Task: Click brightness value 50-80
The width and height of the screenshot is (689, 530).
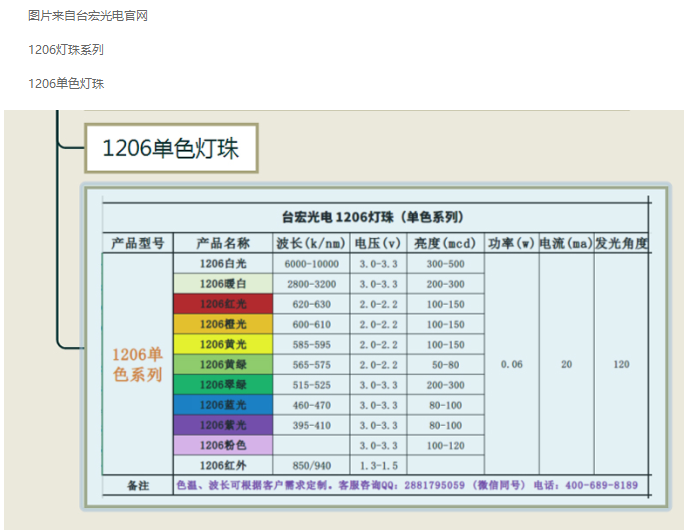Action: pos(446,365)
